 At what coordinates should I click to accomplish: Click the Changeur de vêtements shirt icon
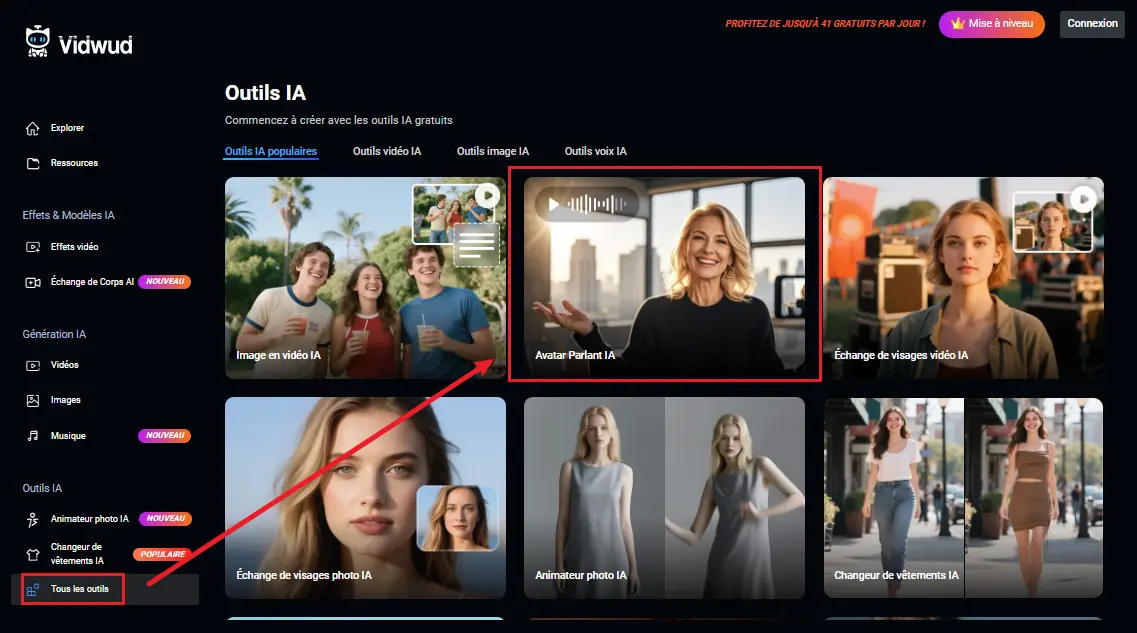32,554
